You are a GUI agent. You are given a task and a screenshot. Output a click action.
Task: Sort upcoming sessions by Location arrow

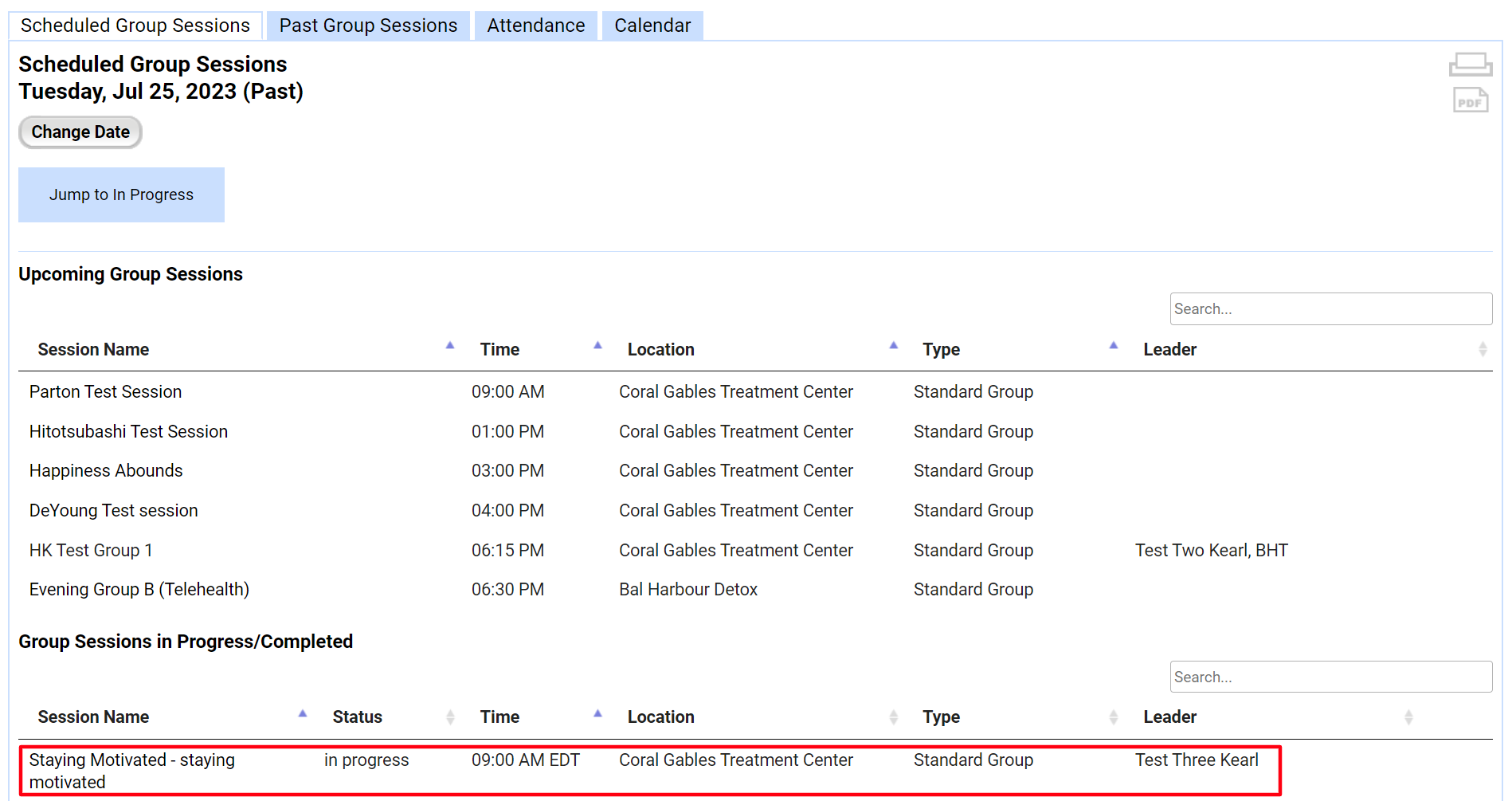893,347
